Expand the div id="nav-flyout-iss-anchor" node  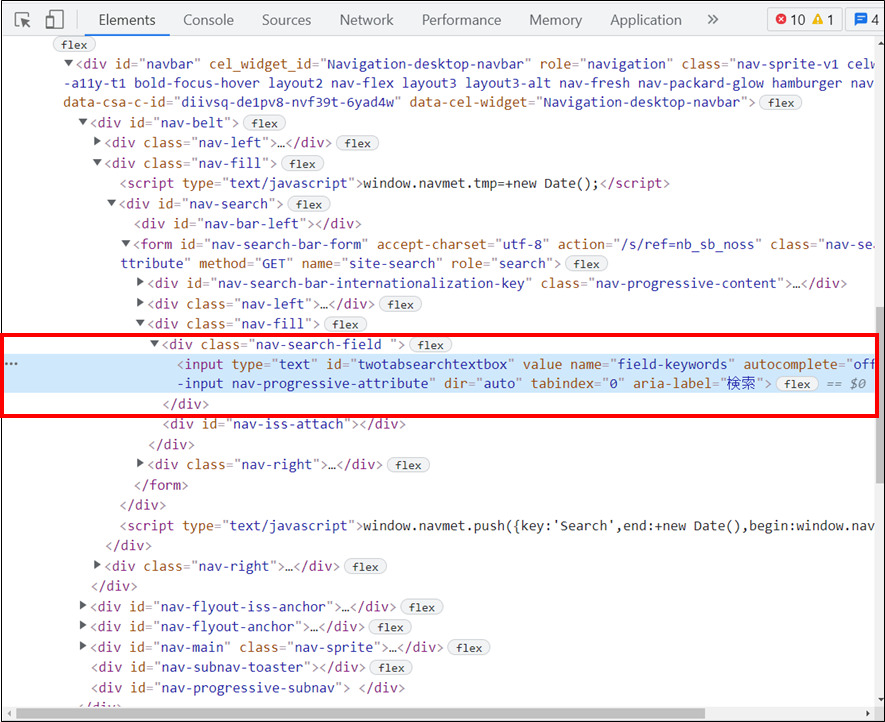[83, 606]
